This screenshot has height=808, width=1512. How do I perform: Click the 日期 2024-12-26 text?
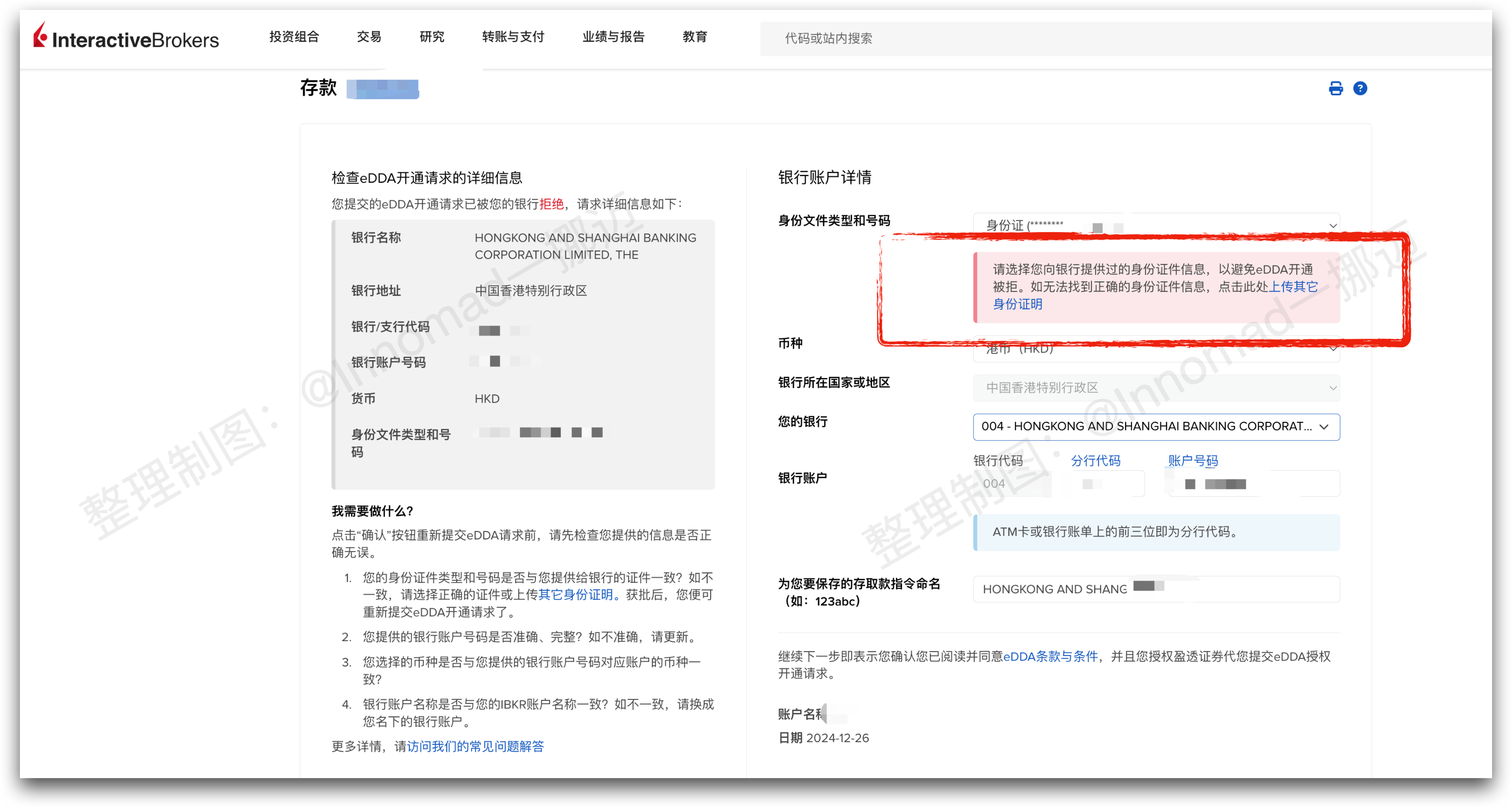(x=823, y=738)
